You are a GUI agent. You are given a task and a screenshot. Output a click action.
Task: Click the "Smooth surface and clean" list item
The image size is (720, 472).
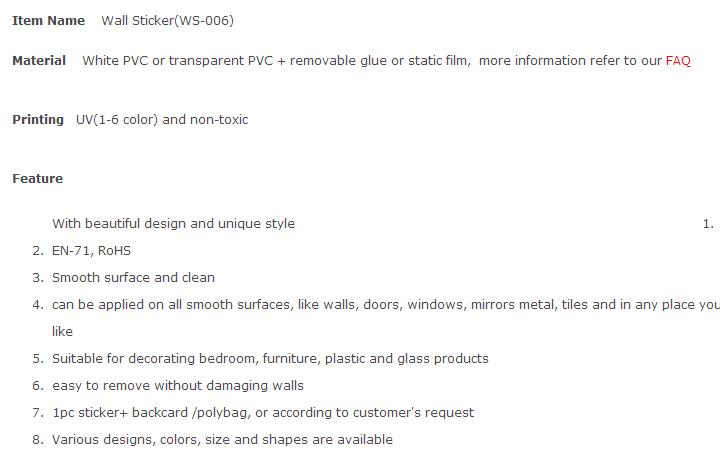pos(133,278)
